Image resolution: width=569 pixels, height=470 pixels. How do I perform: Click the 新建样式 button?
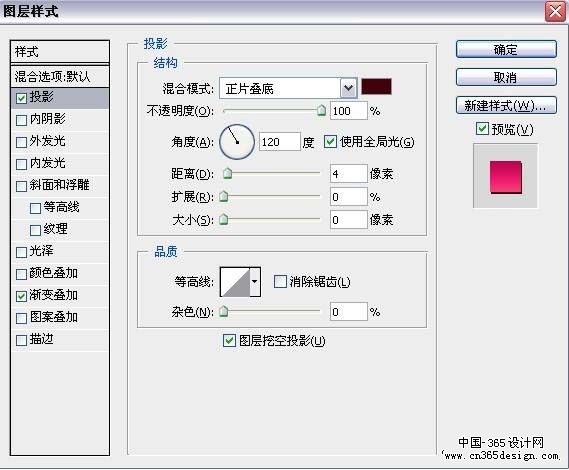[x=506, y=106]
